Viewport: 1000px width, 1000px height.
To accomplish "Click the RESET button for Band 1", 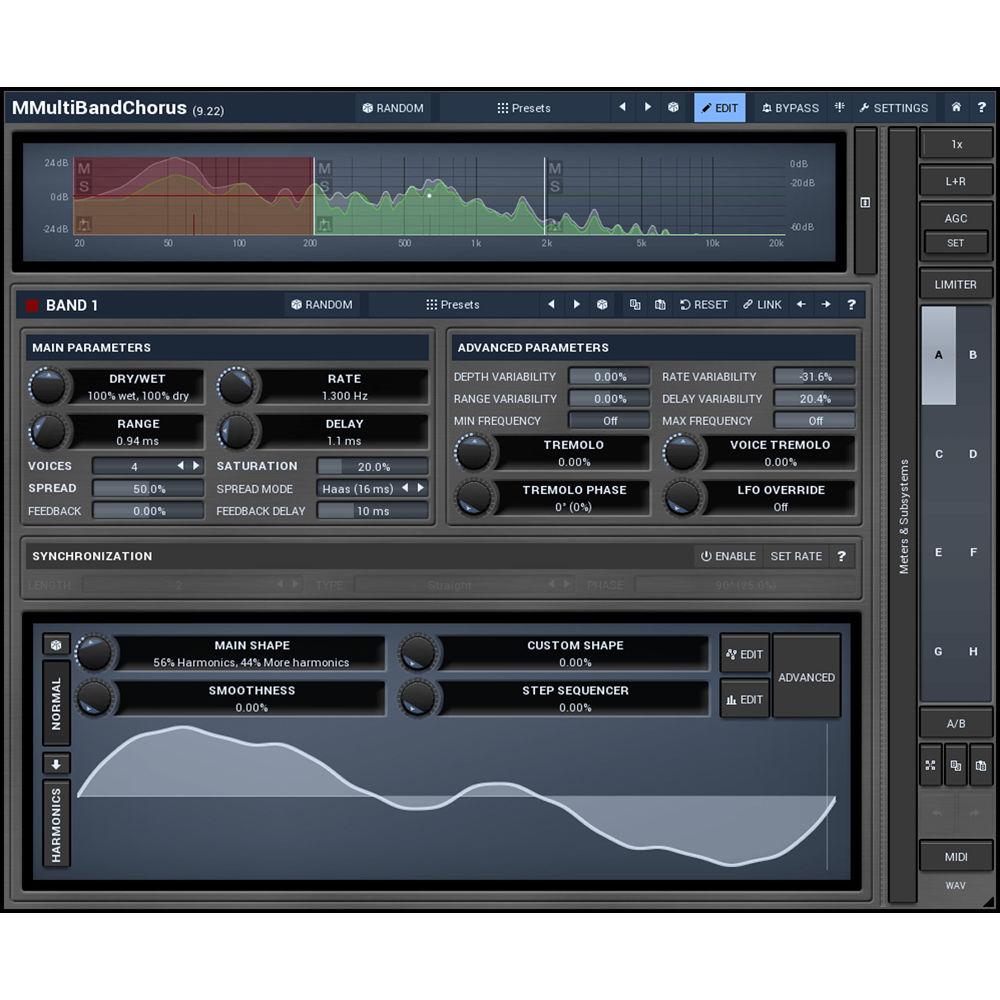I will pyautogui.click(x=704, y=304).
